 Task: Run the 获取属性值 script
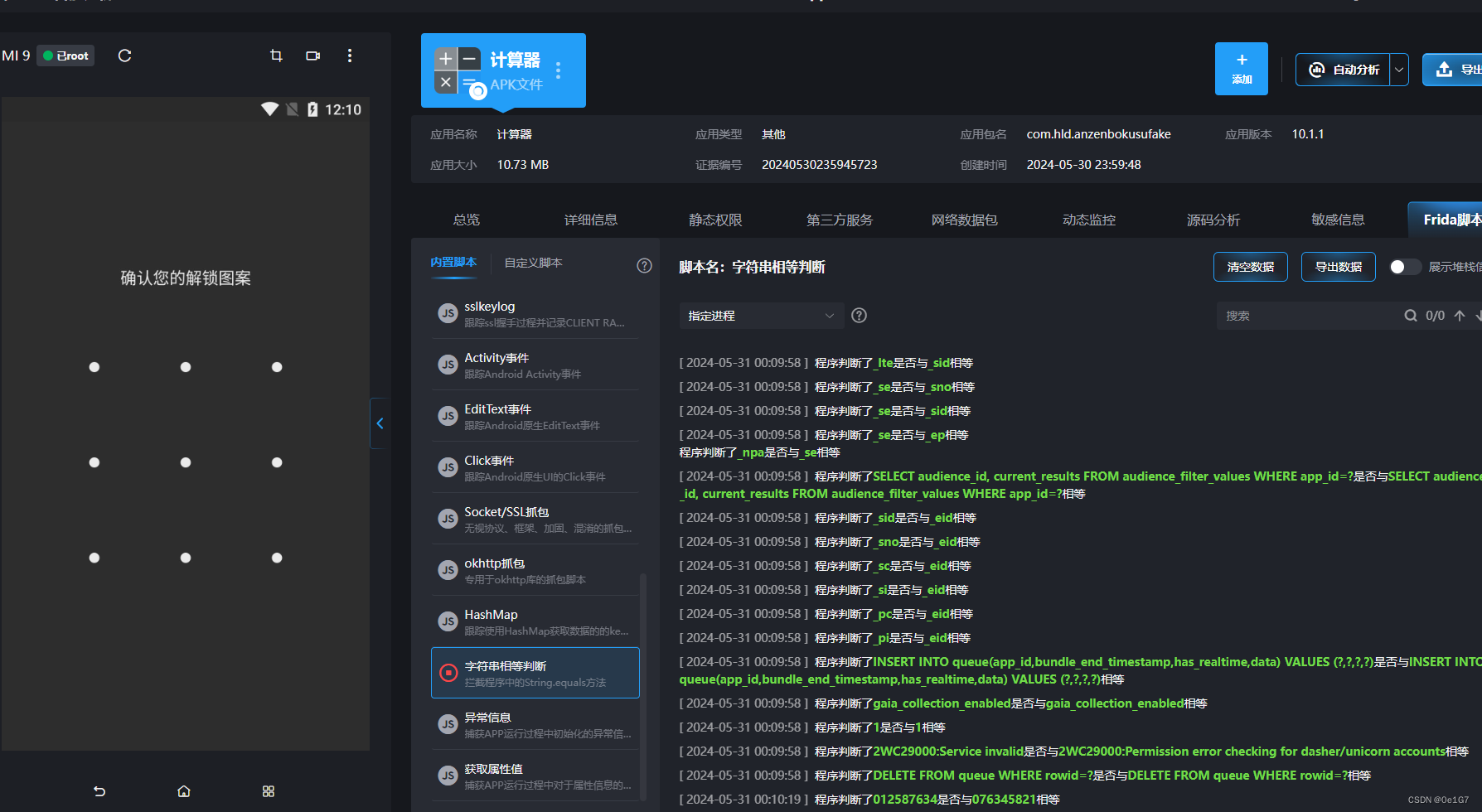tap(448, 776)
